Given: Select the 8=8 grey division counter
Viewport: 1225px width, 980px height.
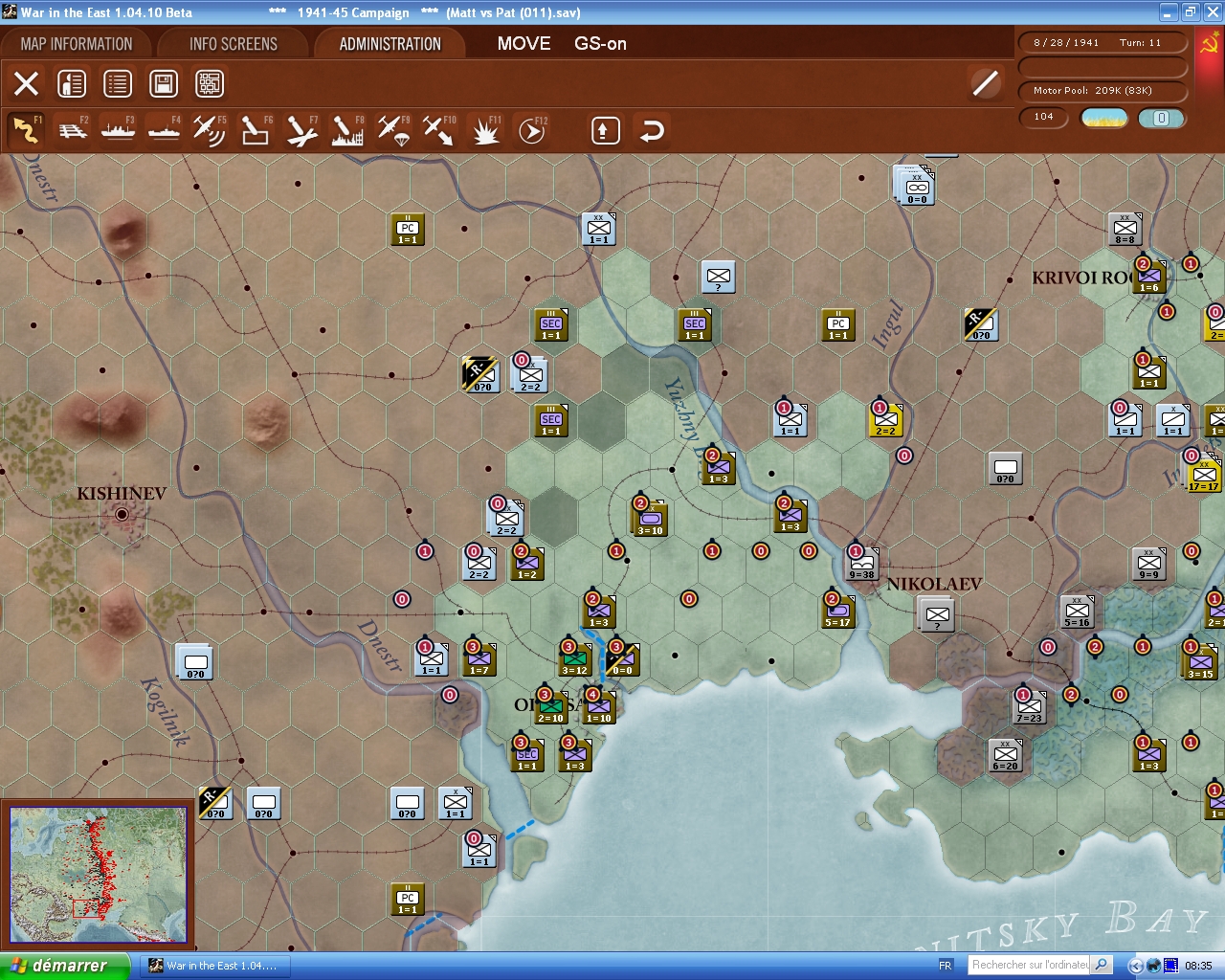Looking at the screenshot, I should tap(1125, 229).
